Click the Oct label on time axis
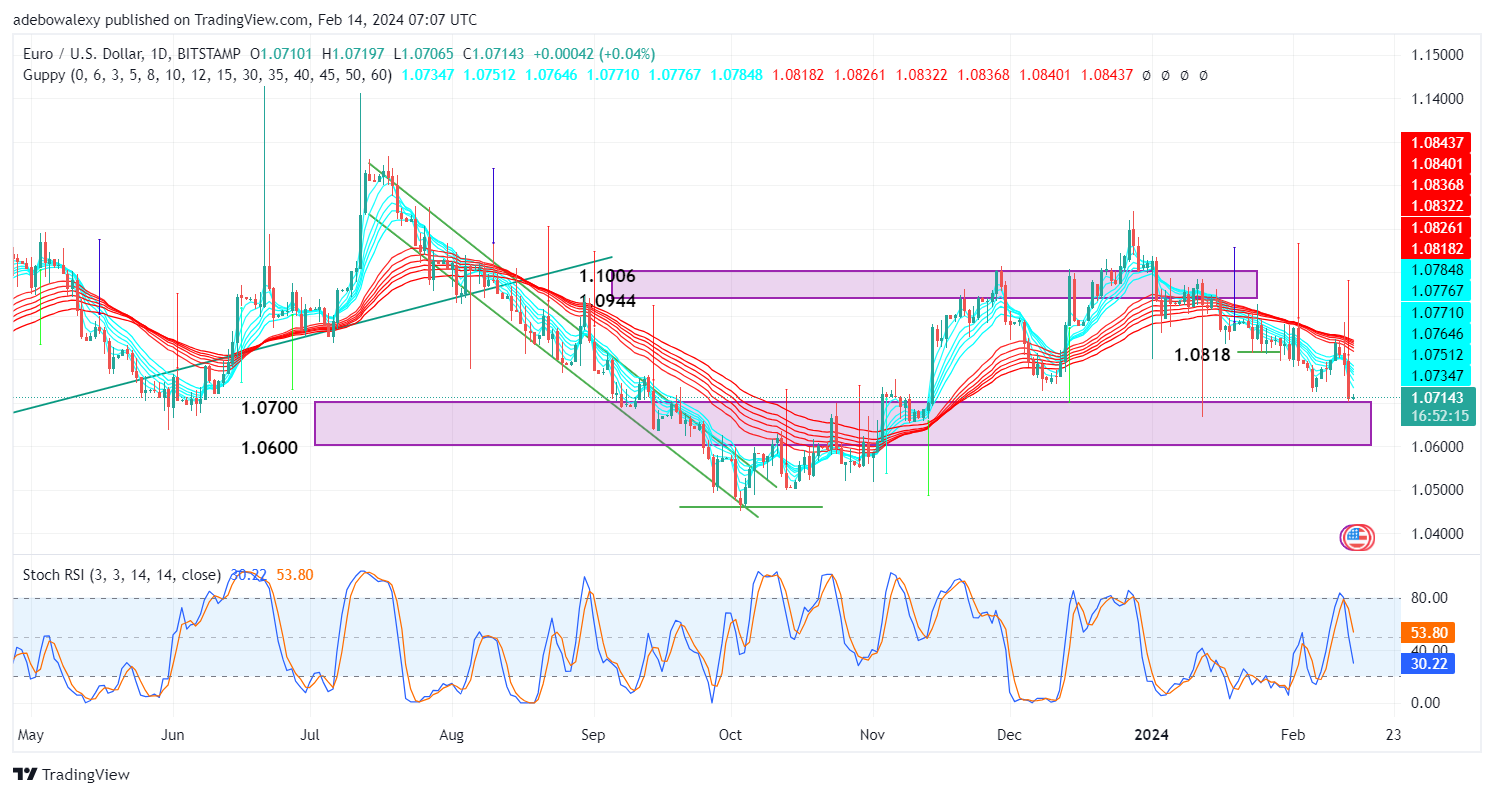This screenshot has width=1494, height=796. [x=731, y=735]
